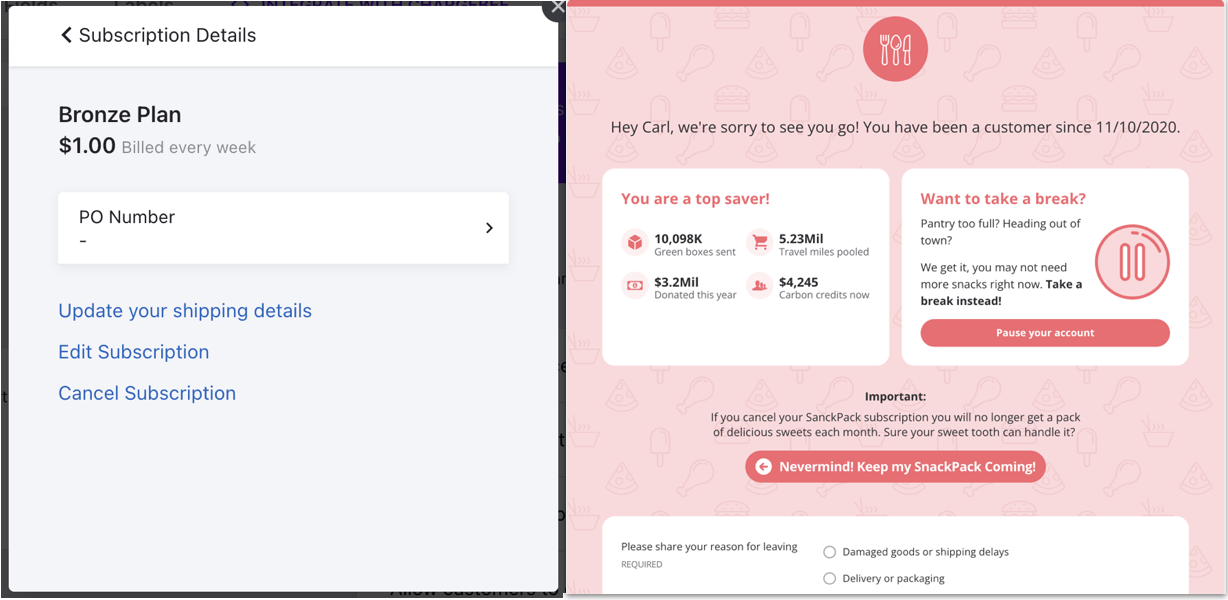Click the left arrow icon in Nevermind button

764,467
